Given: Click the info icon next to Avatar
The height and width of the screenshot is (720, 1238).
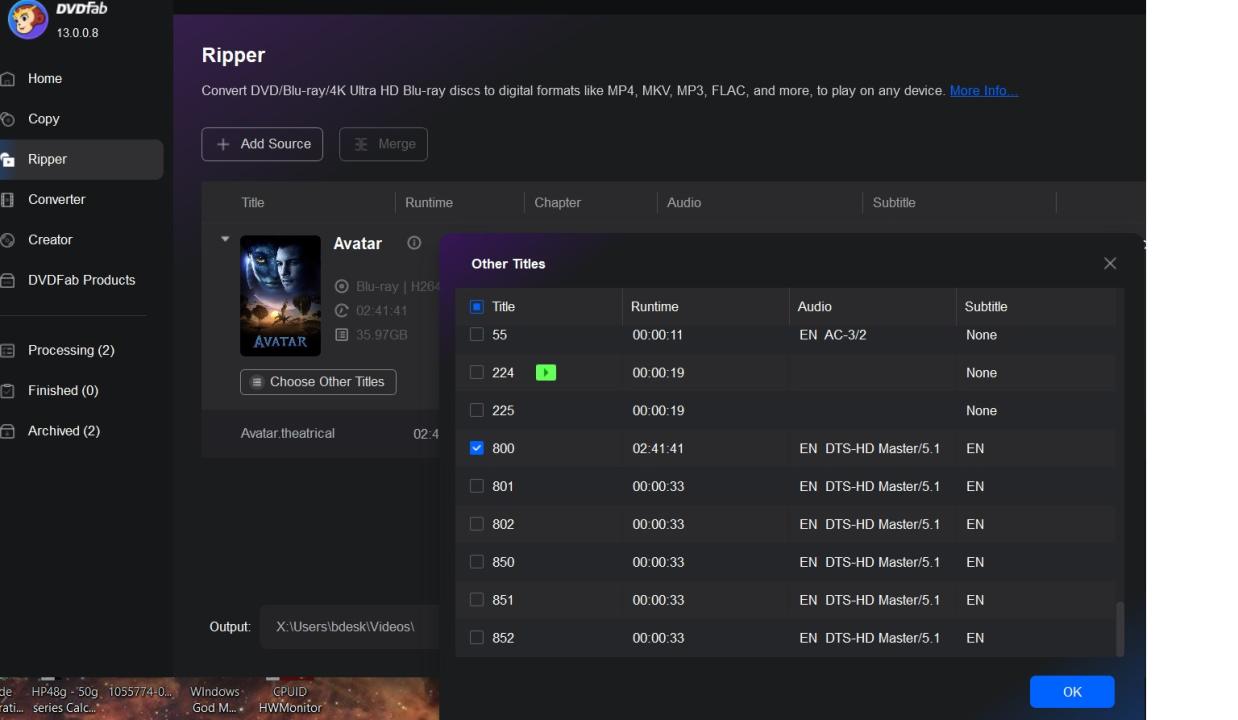Looking at the screenshot, I should (x=414, y=243).
